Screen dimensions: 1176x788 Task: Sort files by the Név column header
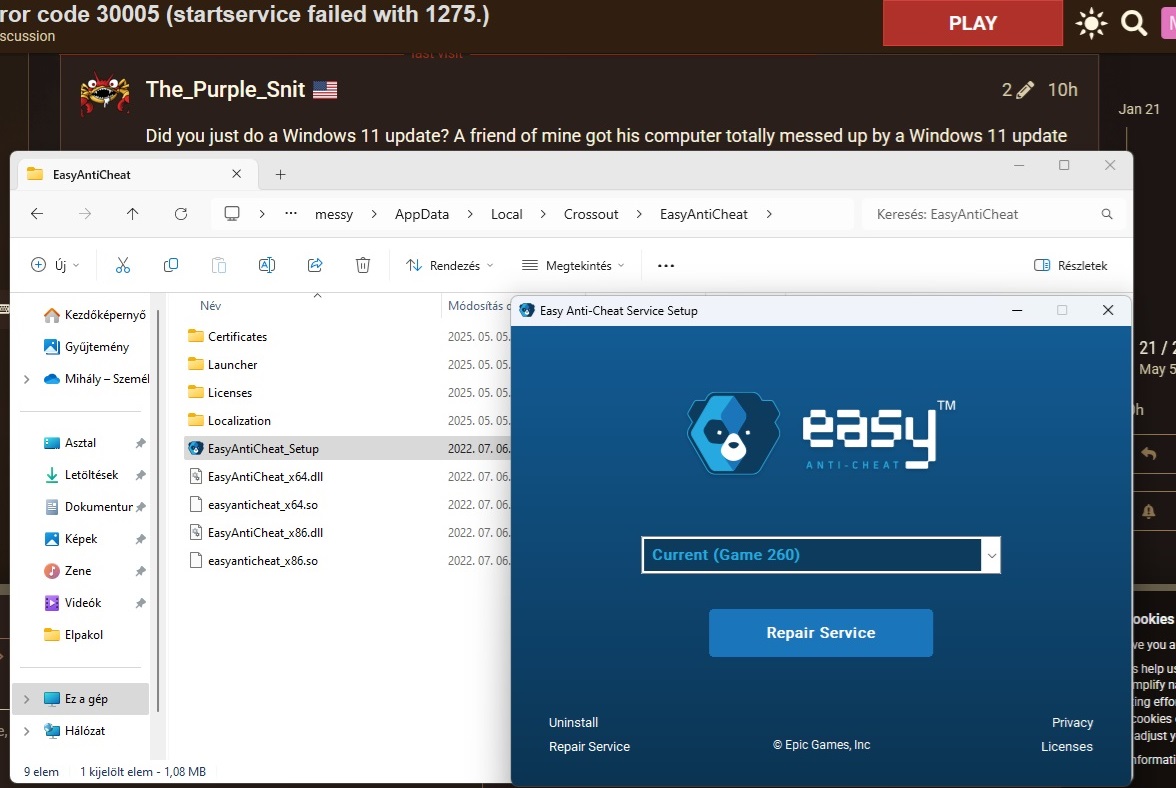click(211, 306)
